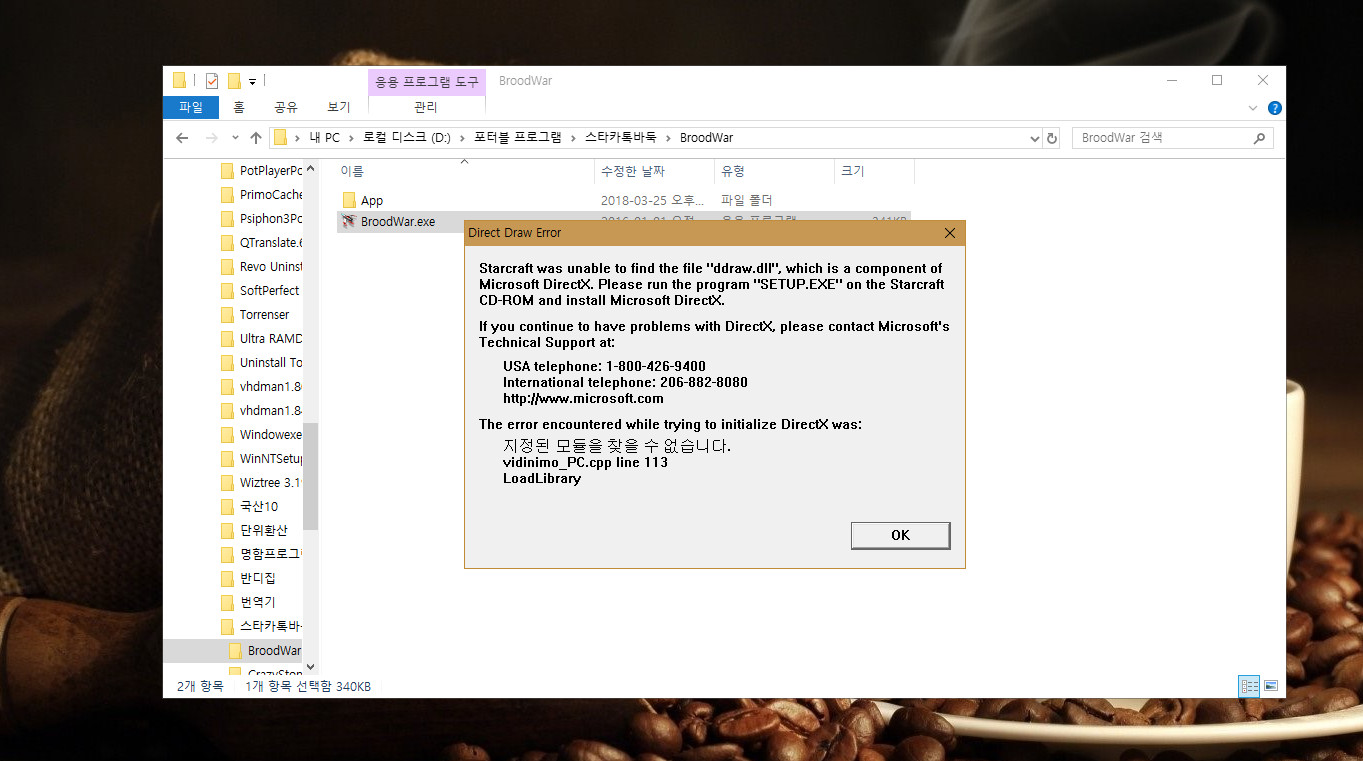This screenshot has height=761, width=1363.
Task: Click the properties quick access icon
Action: [x=211, y=81]
